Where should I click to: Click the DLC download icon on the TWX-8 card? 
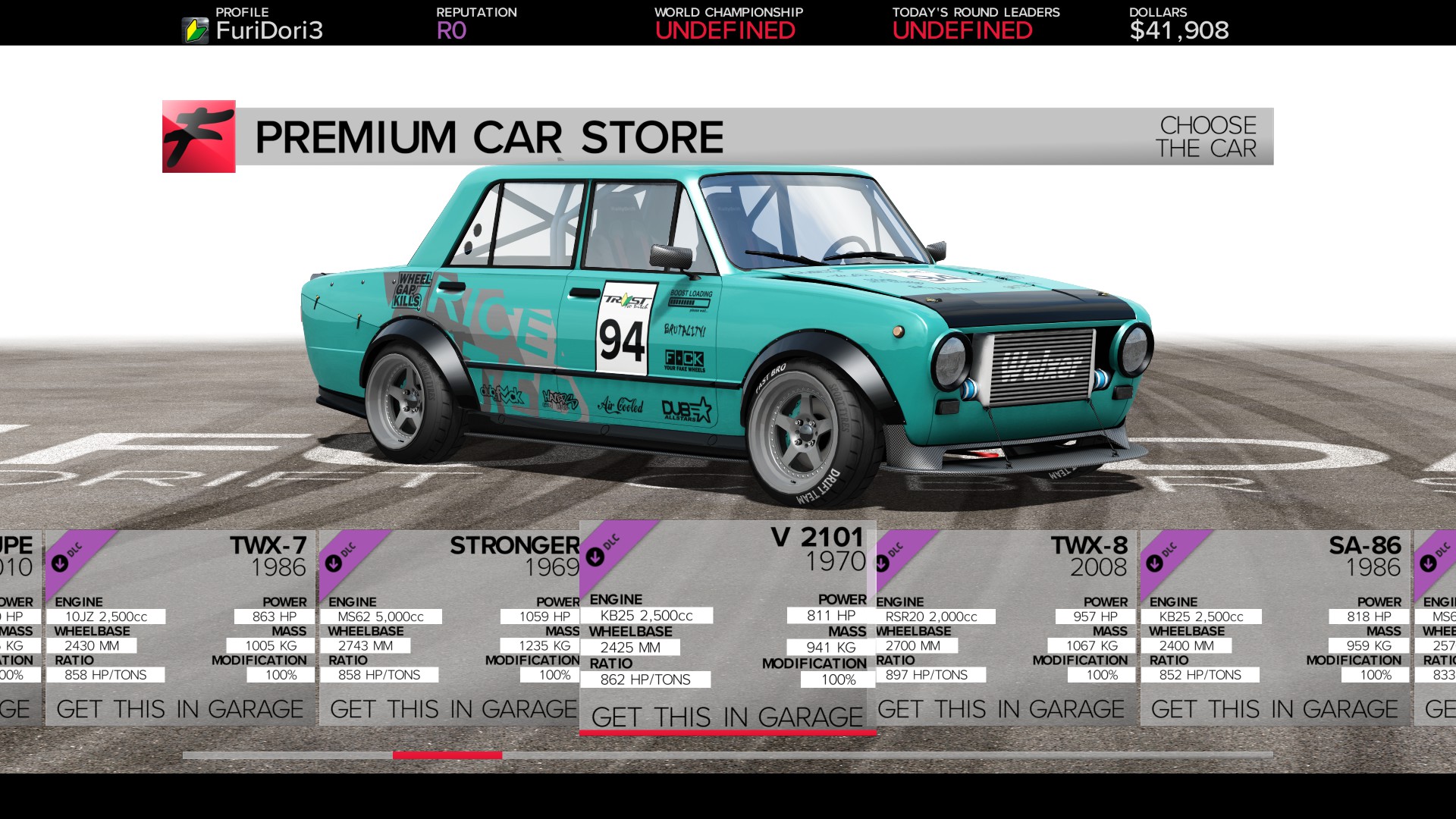click(x=883, y=563)
